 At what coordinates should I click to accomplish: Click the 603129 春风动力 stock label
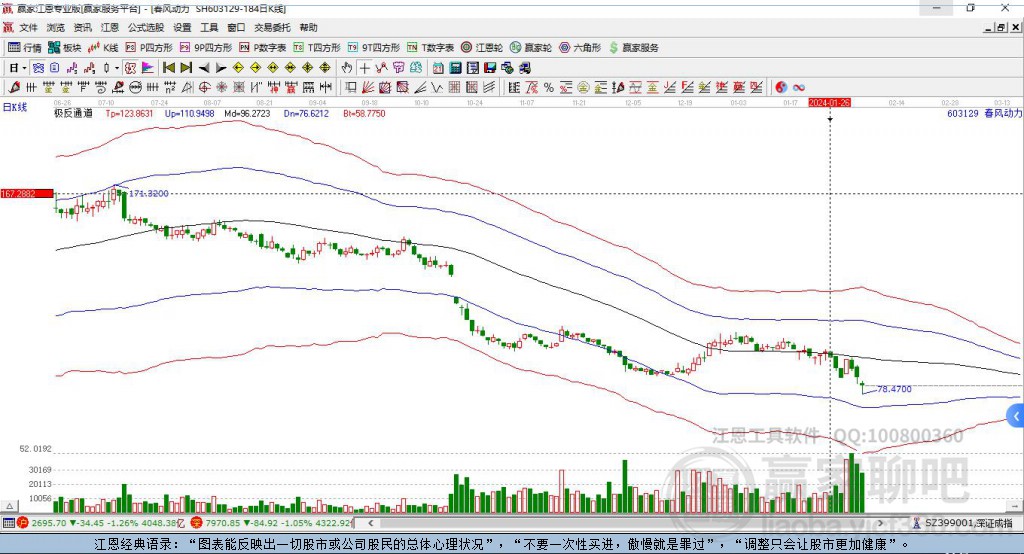pyautogui.click(x=984, y=113)
